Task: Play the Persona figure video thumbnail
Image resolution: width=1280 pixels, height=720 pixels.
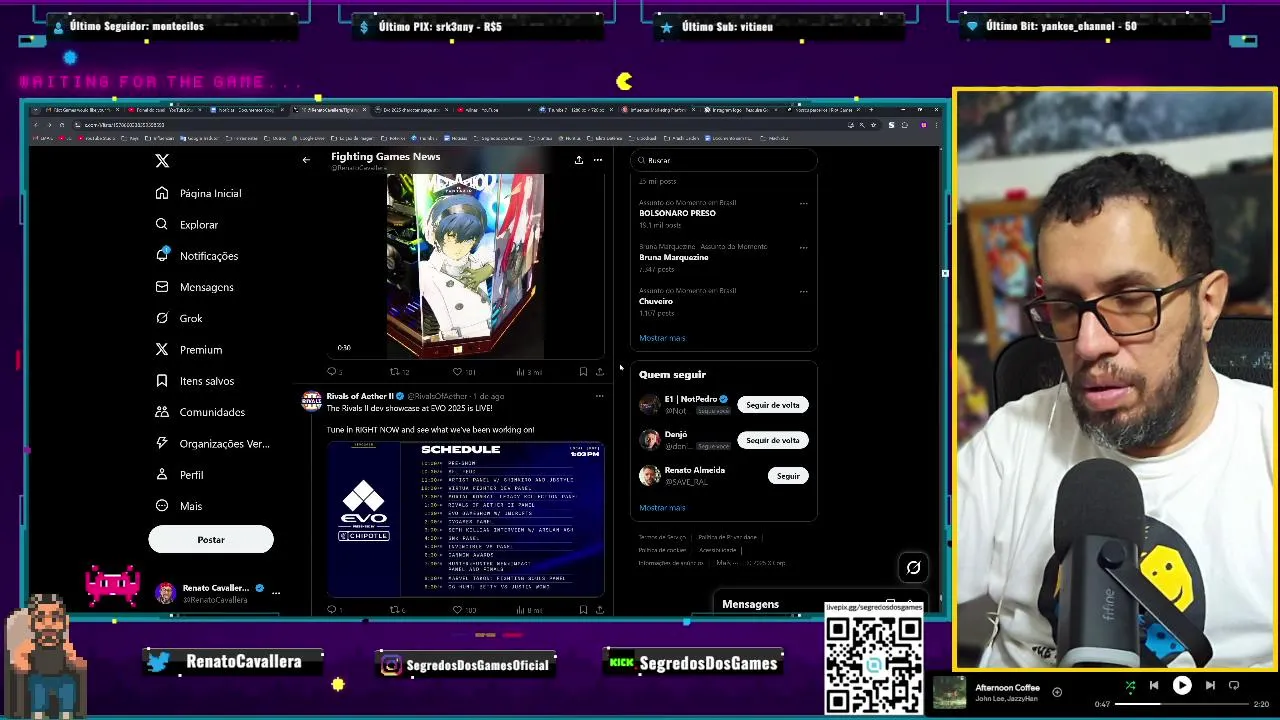Action: tap(465, 266)
